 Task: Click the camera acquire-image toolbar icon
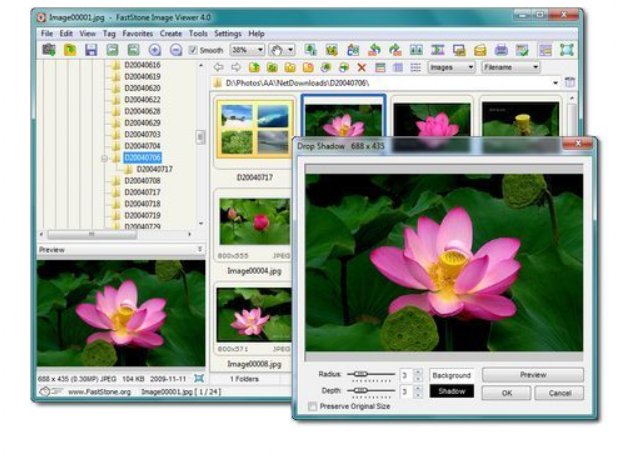tap(49, 50)
